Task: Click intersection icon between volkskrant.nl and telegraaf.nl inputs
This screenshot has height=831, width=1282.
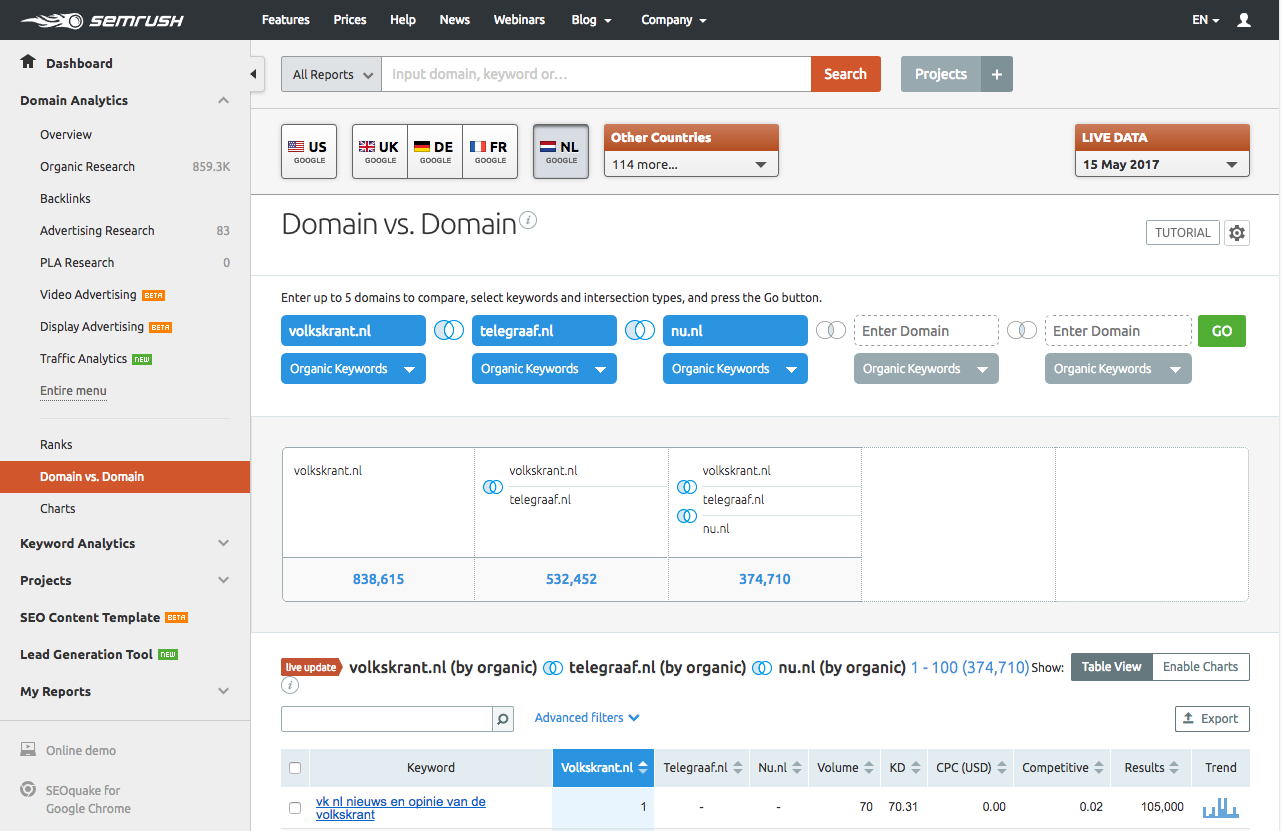Action: coord(449,330)
